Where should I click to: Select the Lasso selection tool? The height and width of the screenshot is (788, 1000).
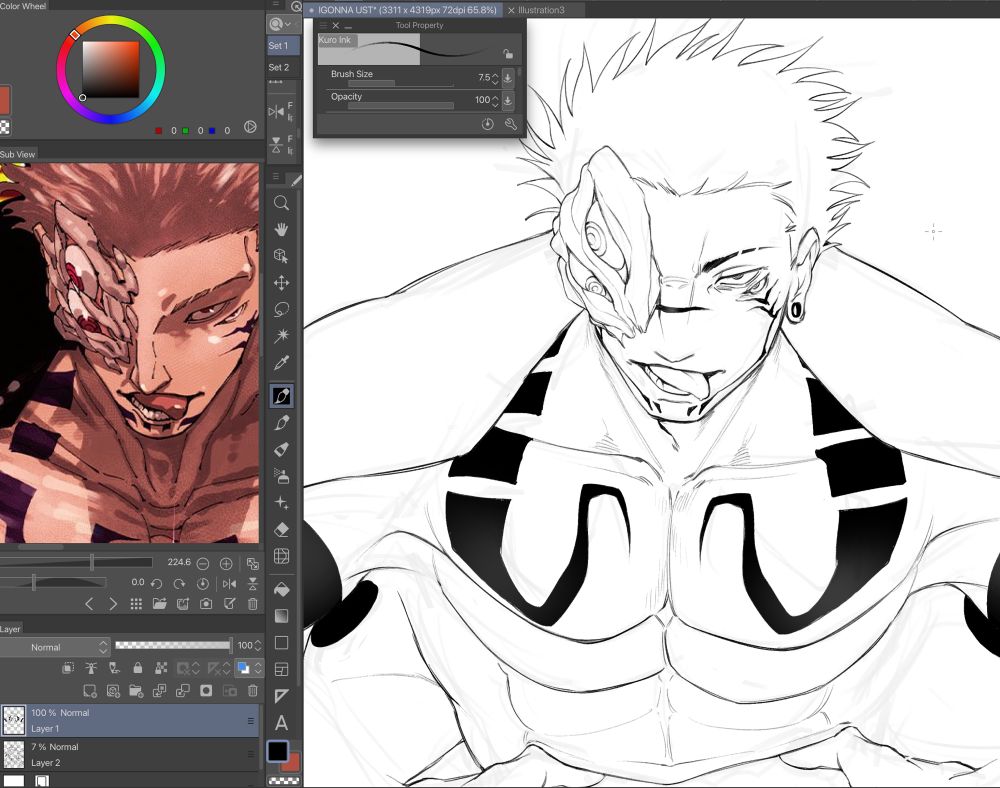281,309
